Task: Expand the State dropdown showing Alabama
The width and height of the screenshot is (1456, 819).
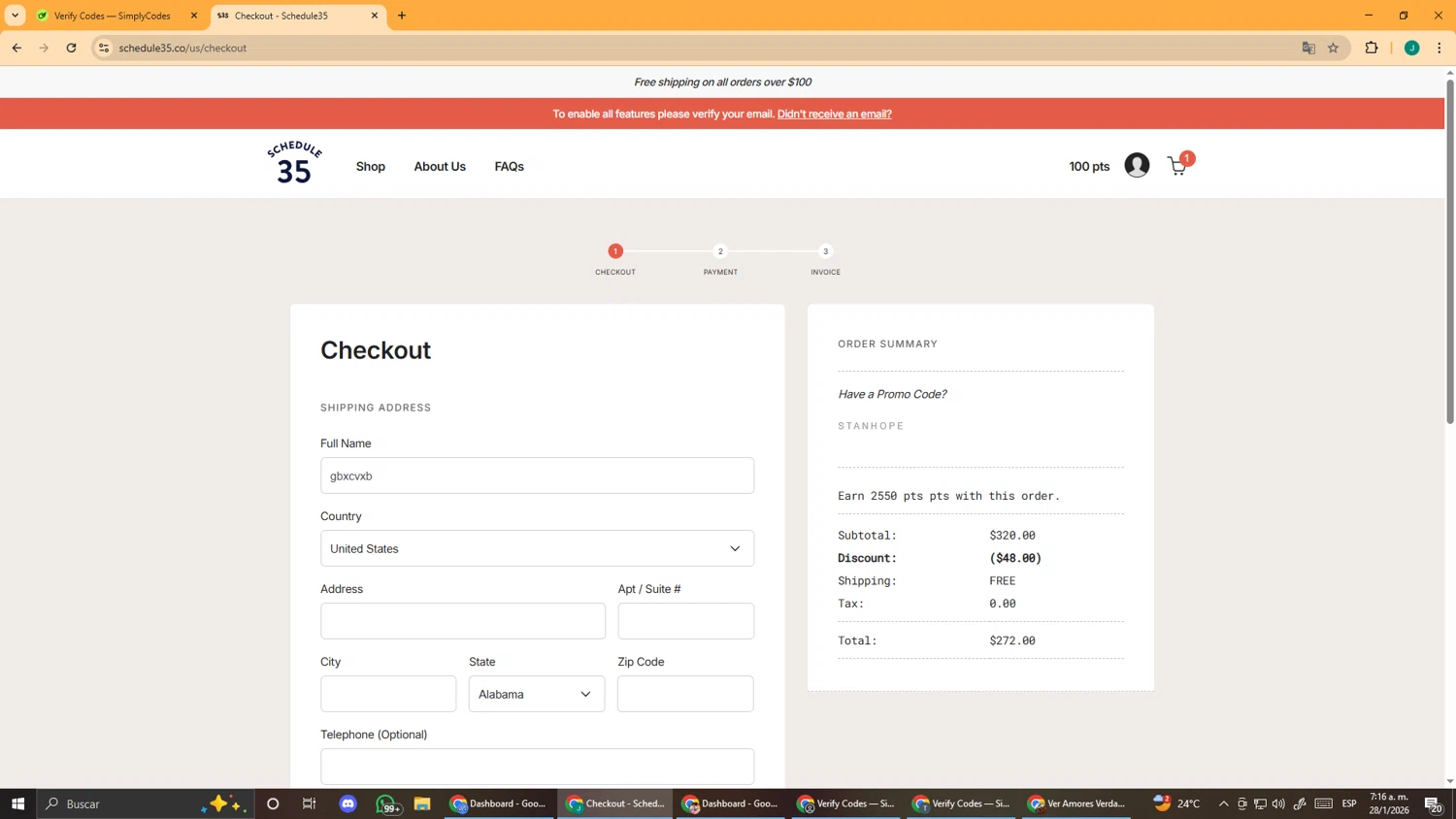Action: pyautogui.click(x=537, y=694)
